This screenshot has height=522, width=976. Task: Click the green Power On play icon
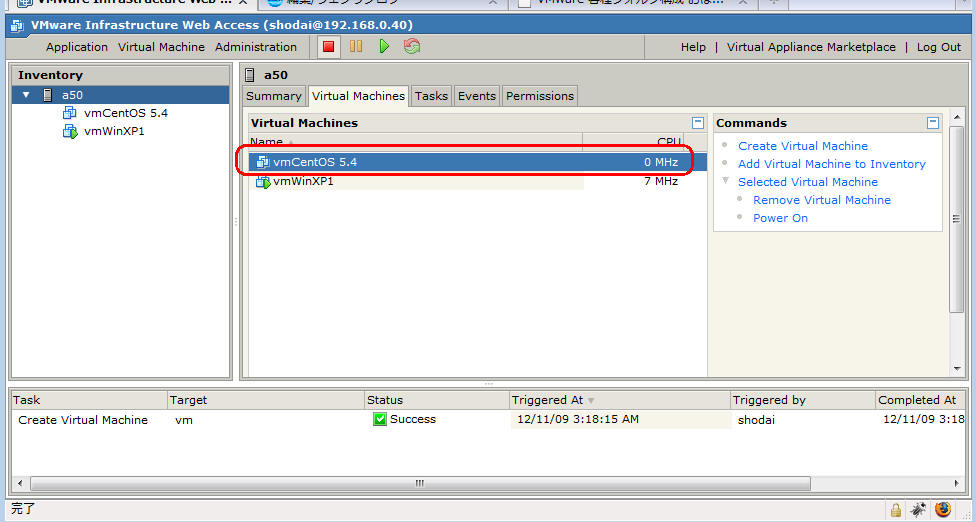(384, 47)
